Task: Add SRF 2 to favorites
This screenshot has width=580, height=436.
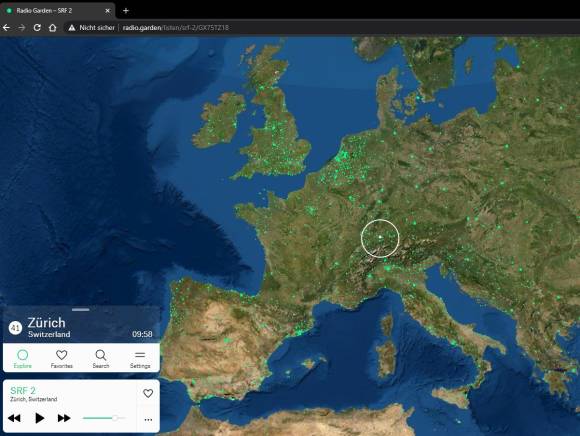Action: coord(148,393)
